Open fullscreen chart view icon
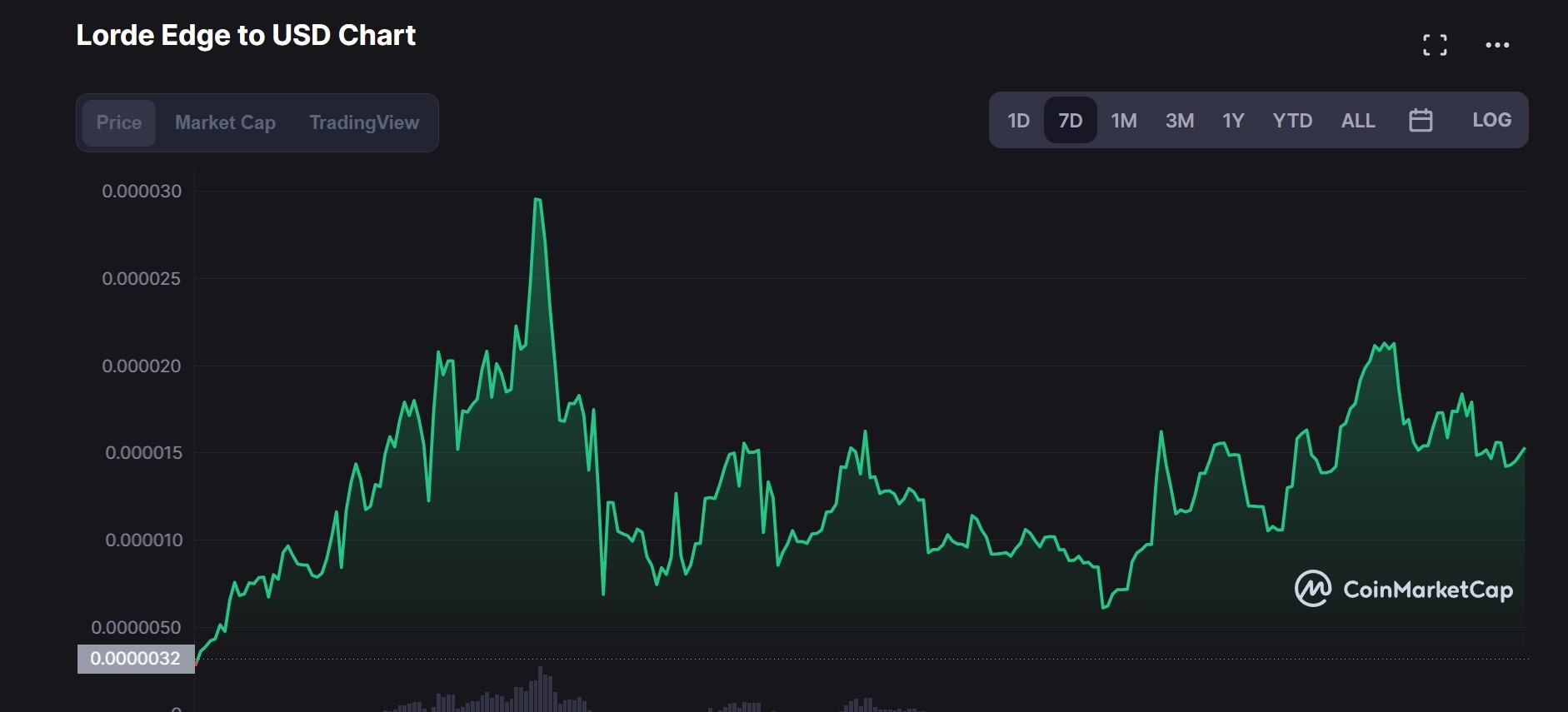Image resolution: width=1568 pixels, height=712 pixels. click(x=1434, y=45)
